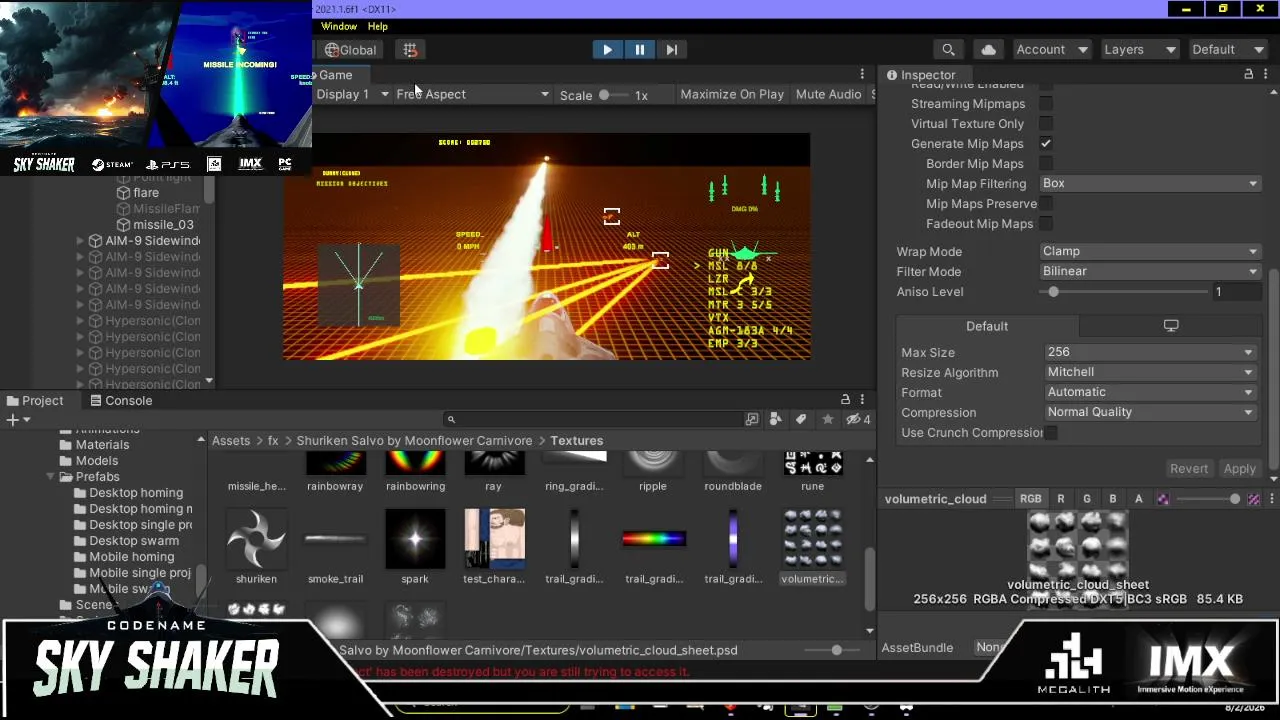Open Mip Map Filtering Box dropdown
This screenshot has width=1280, height=720.
[1150, 184]
